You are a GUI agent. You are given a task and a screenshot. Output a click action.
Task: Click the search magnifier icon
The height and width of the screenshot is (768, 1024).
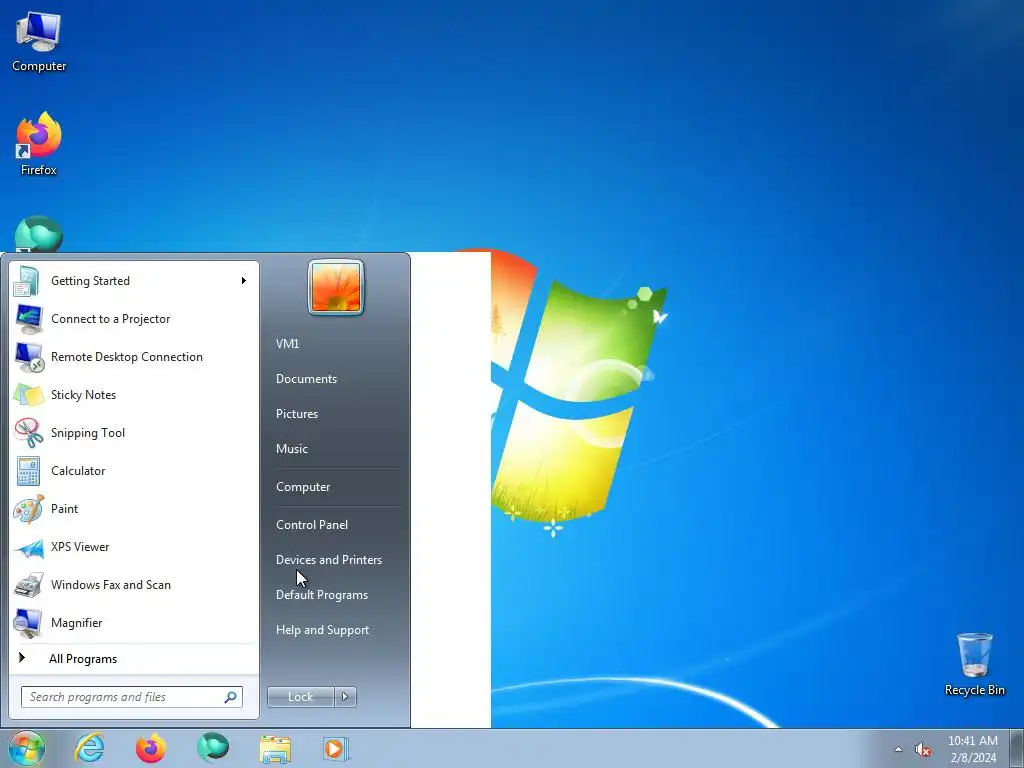tap(231, 697)
